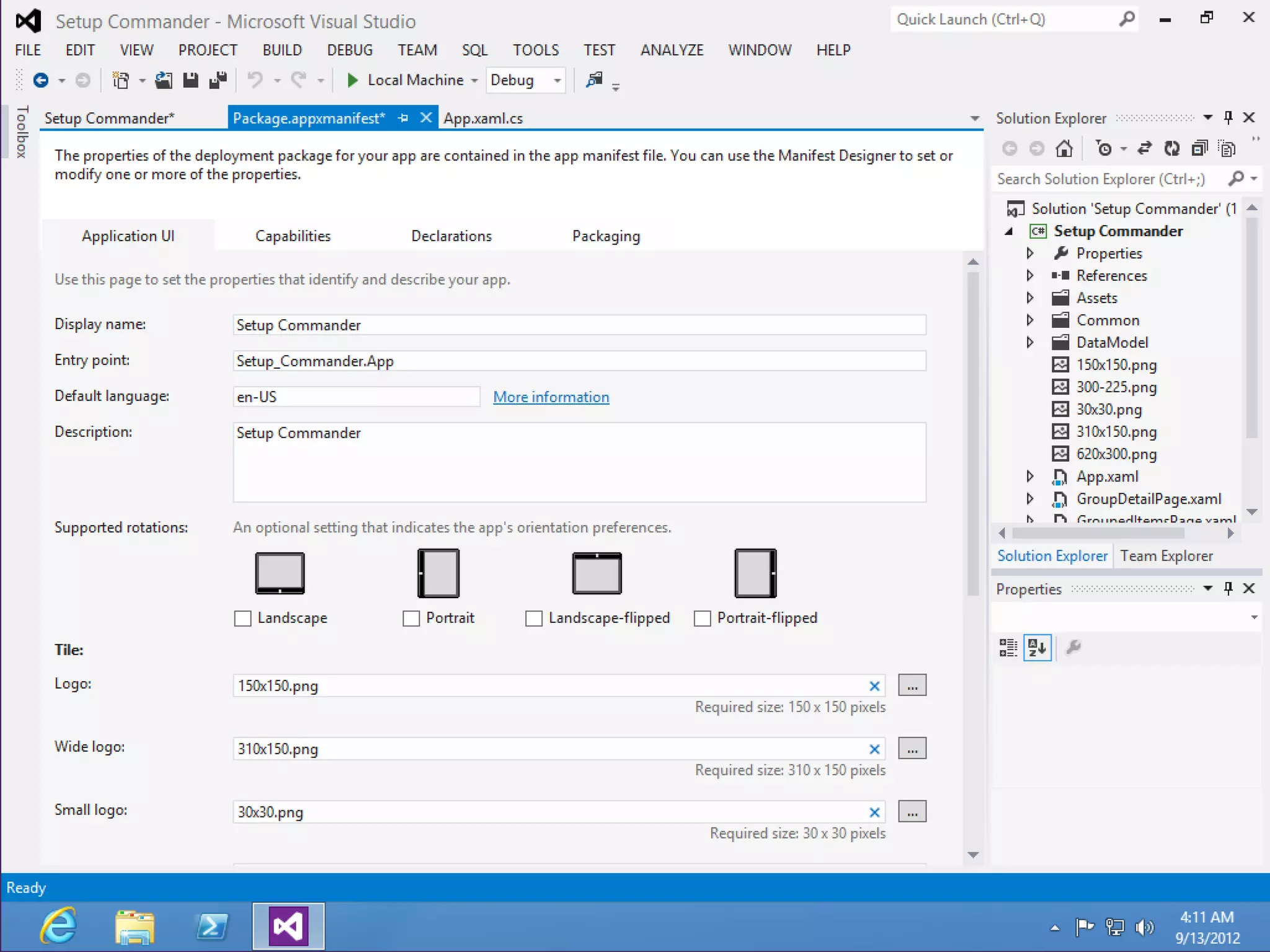1270x952 pixels.
Task: Click inside the Display name field
Action: (579, 325)
